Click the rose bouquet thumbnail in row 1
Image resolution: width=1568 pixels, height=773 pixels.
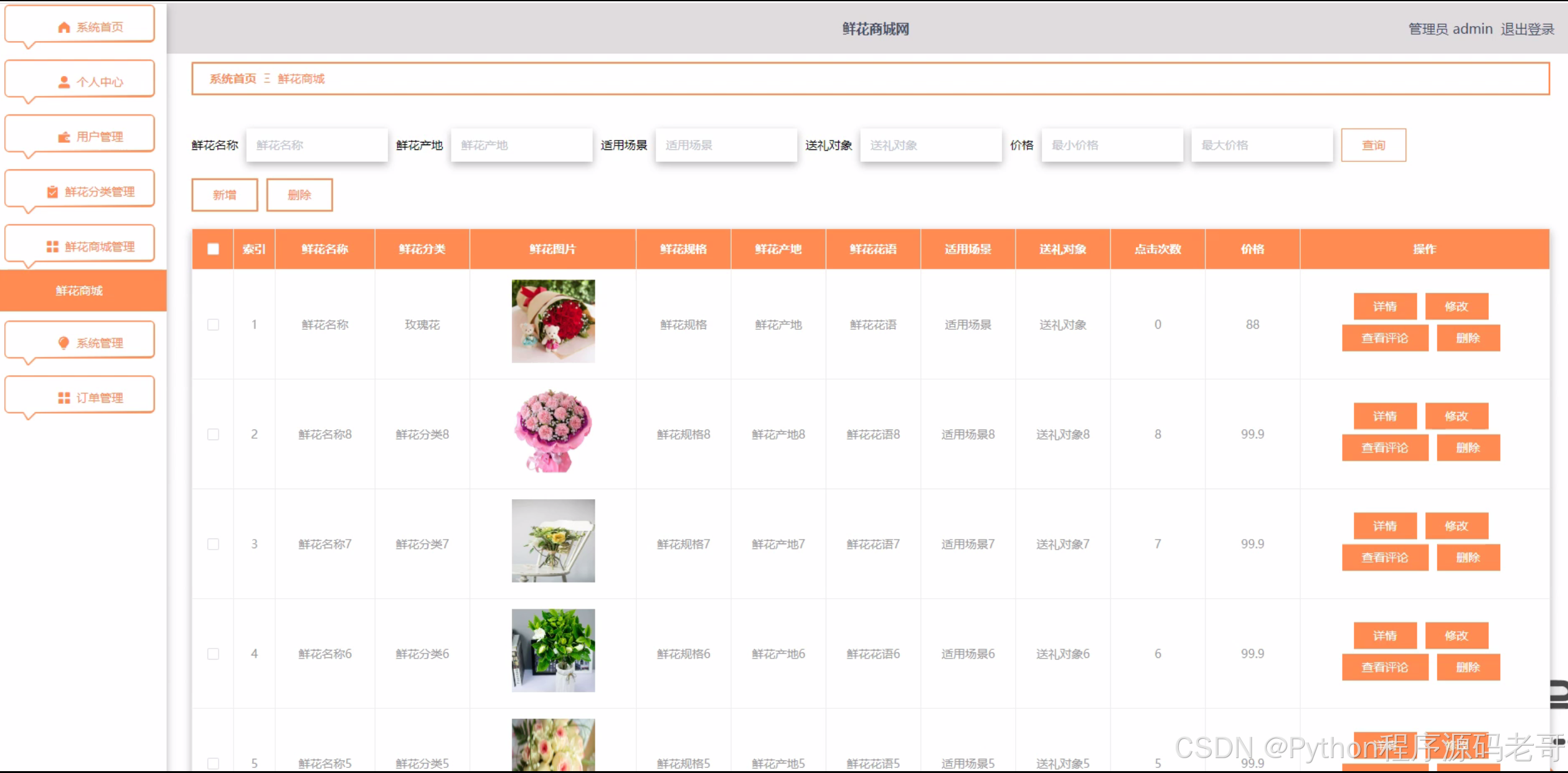(553, 321)
